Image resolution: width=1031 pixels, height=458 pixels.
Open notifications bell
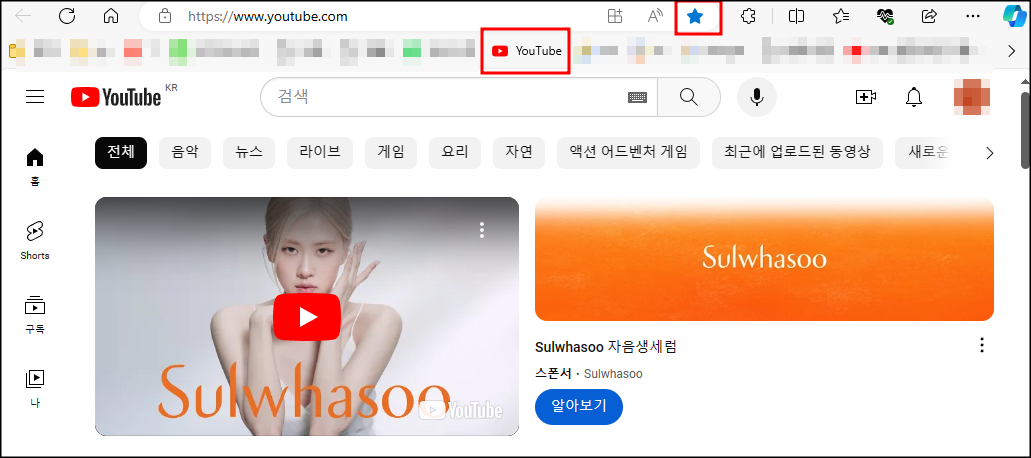tap(914, 97)
